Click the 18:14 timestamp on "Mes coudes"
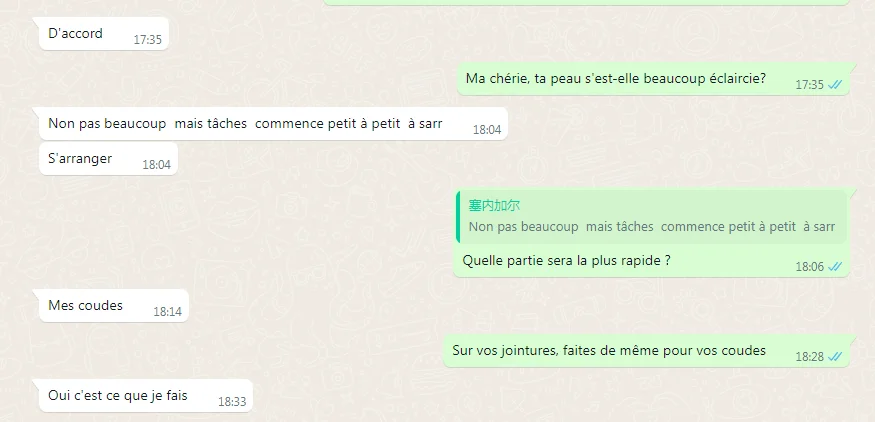This screenshot has width=875, height=422. click(167, 312)
